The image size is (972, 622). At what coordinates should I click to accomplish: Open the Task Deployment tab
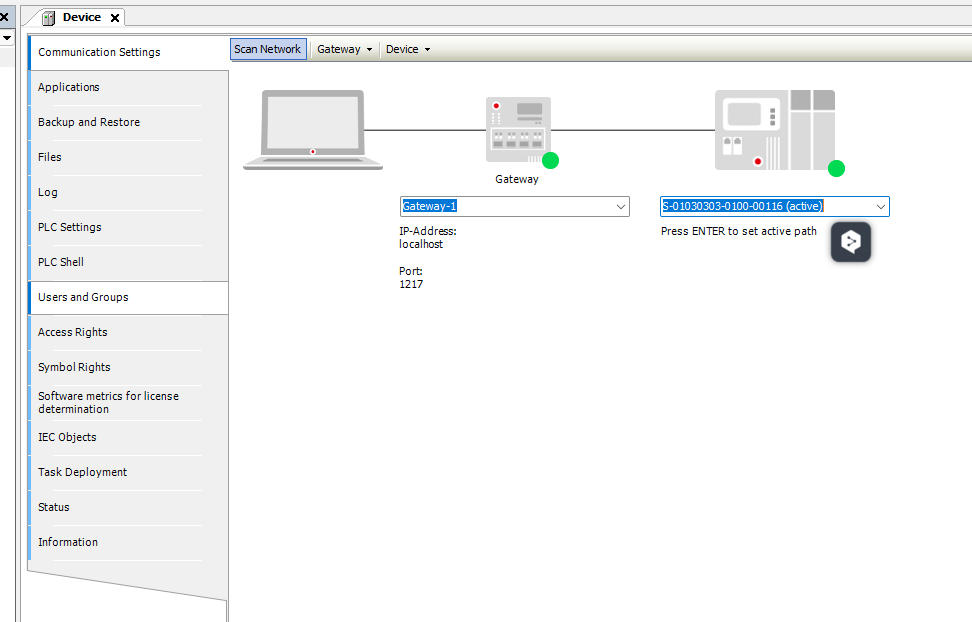click(129, 473)
